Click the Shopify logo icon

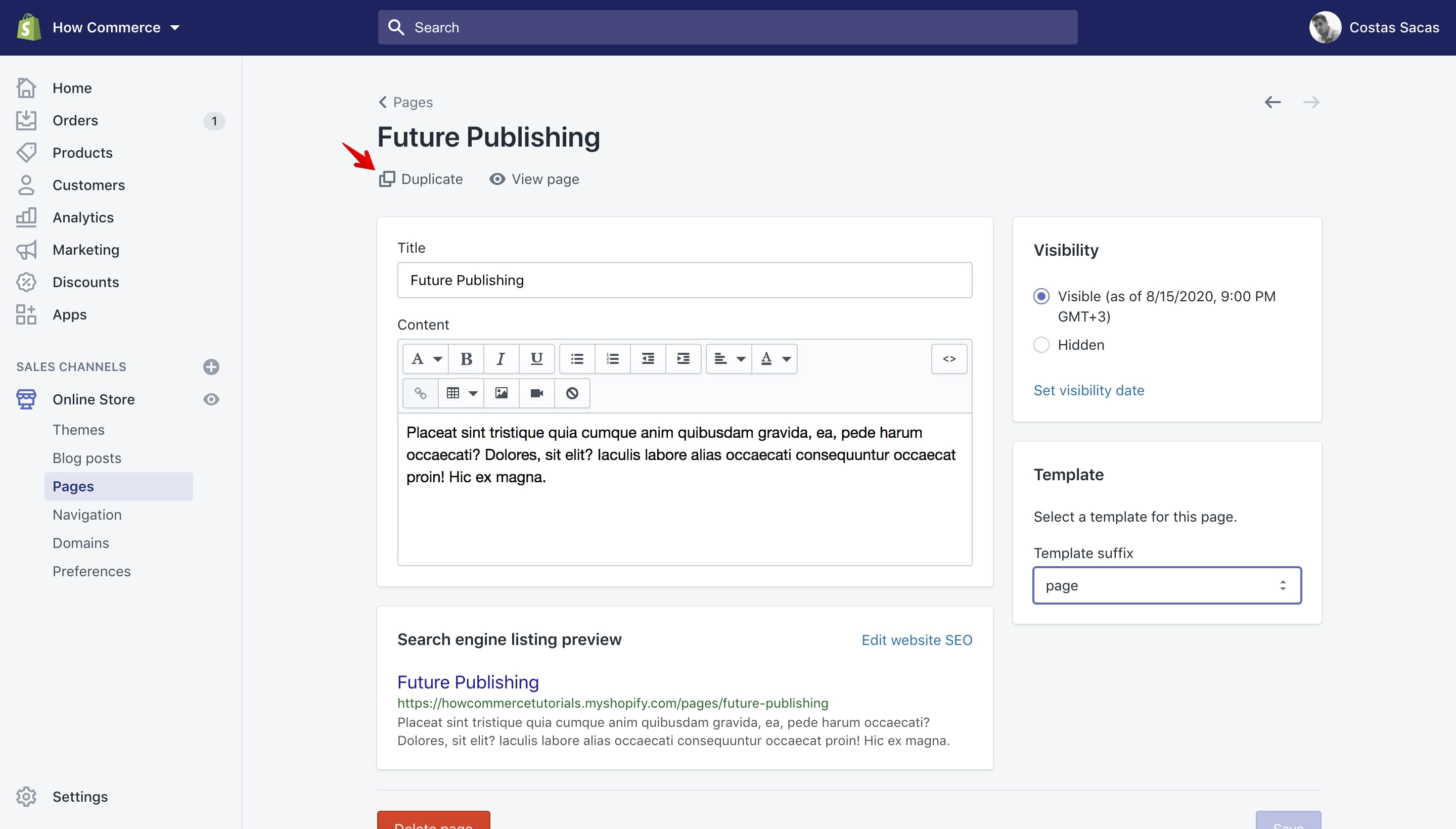[28, 27]
